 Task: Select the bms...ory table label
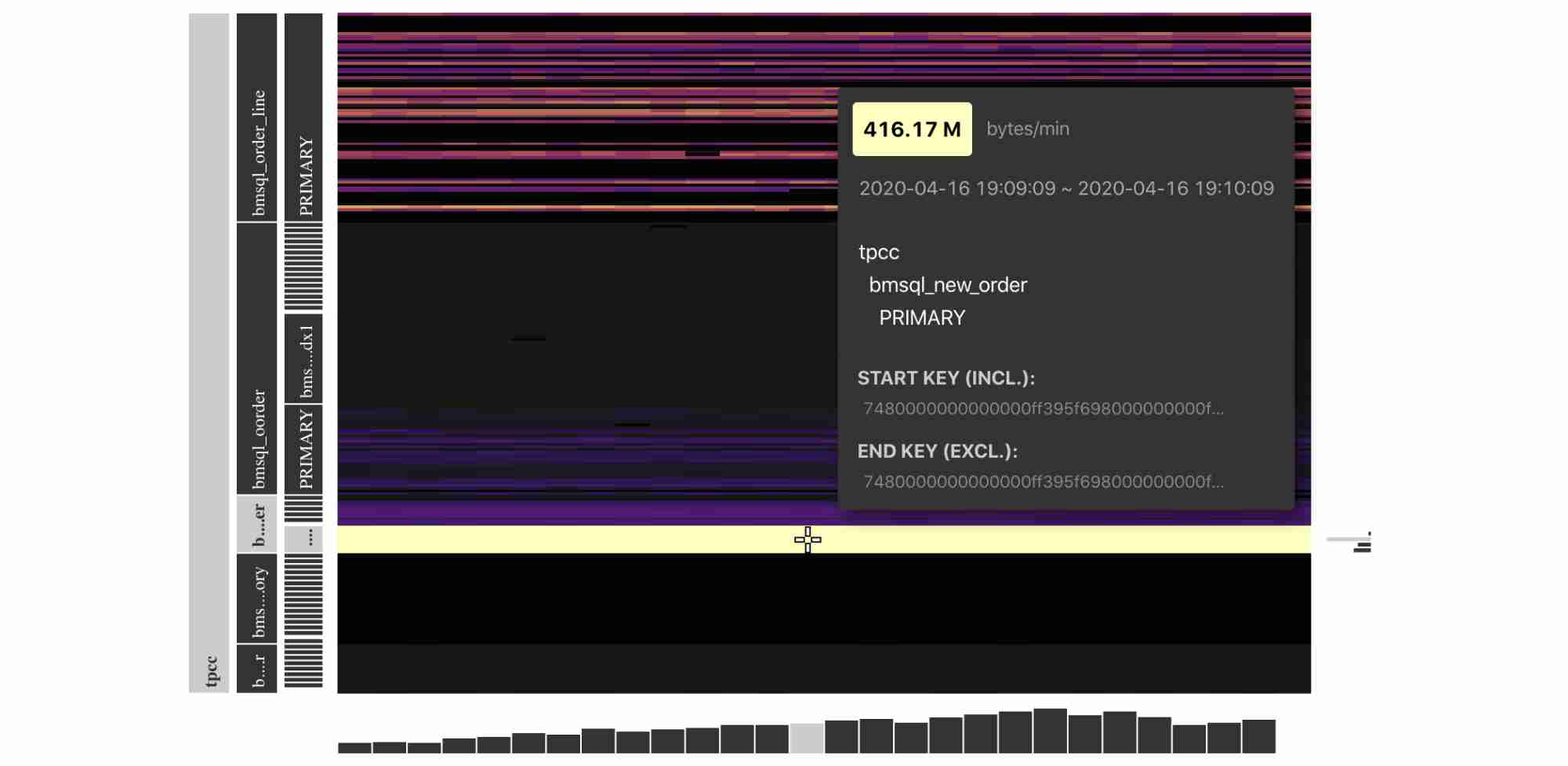257,599
